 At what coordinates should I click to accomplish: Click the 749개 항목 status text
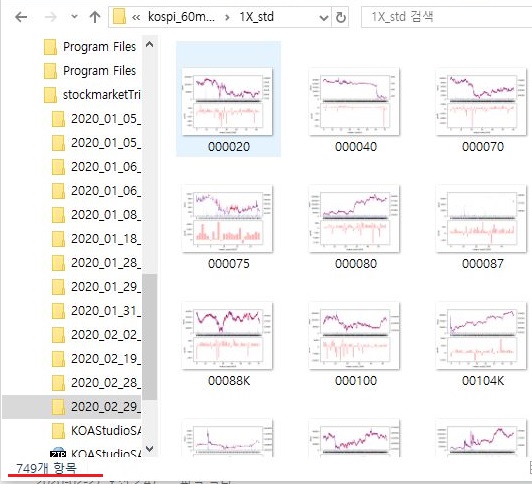click(x=46, y=468)
